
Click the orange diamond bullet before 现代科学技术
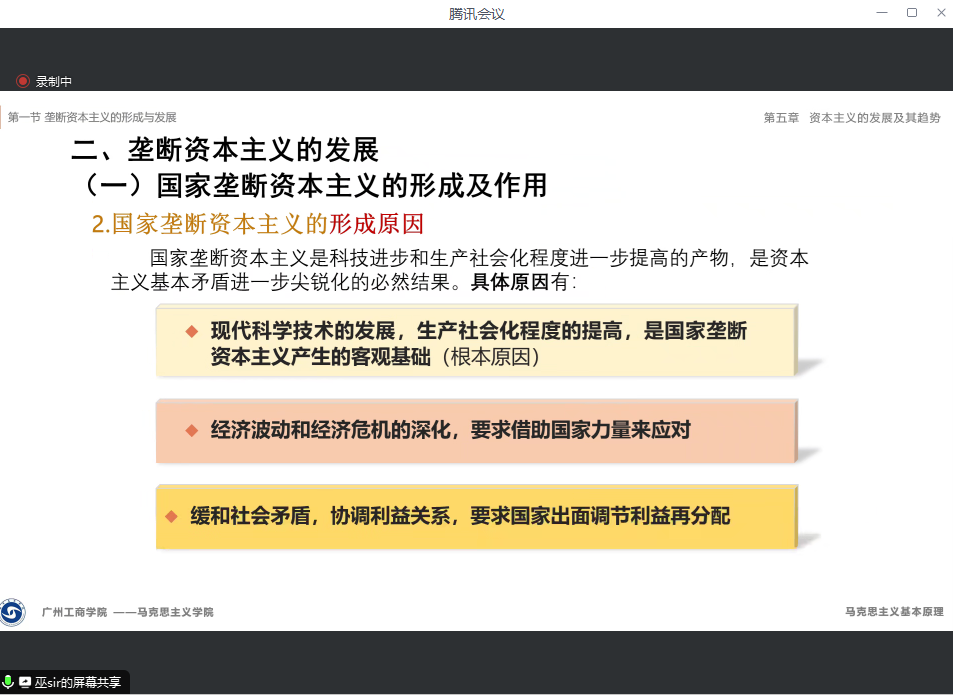click(192, 331)
